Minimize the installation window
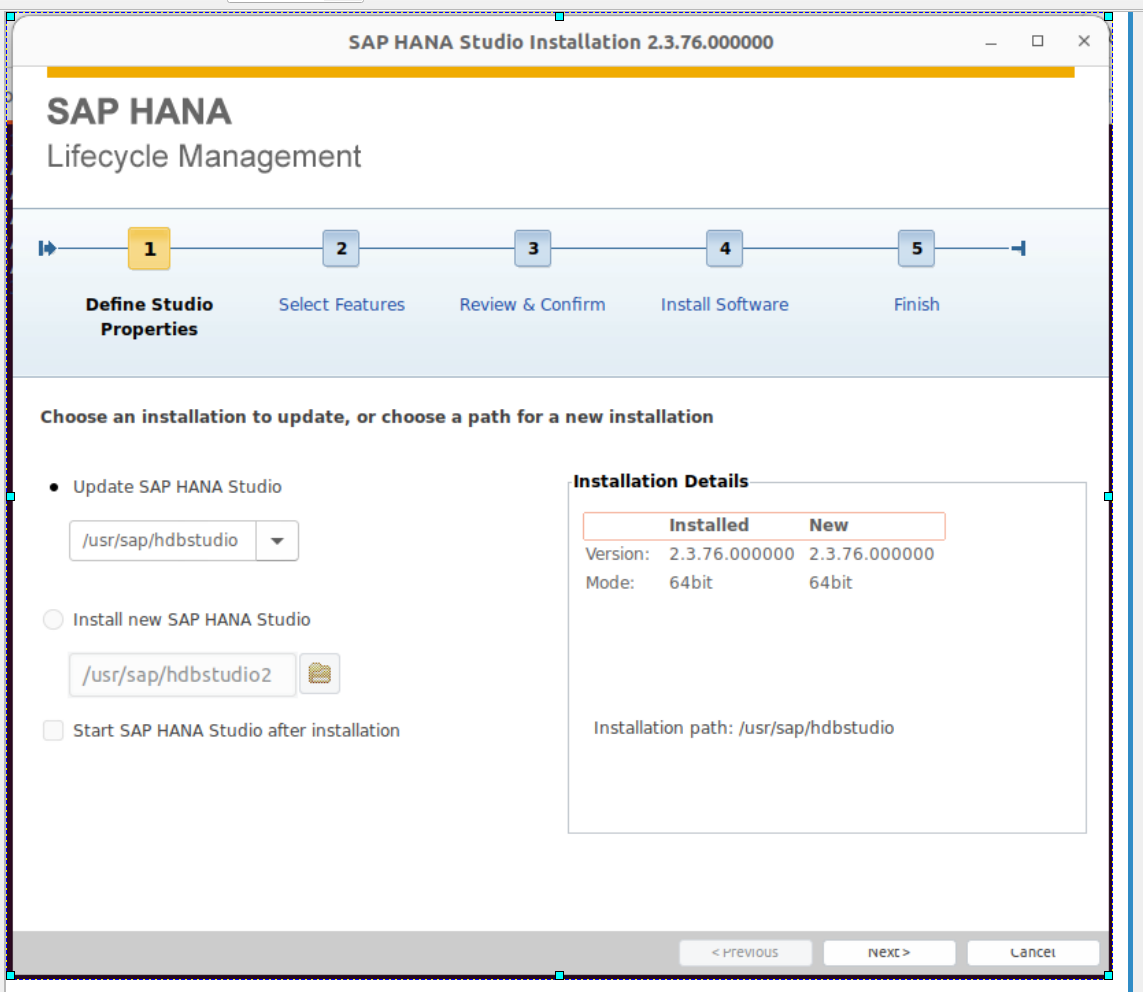 click(x=991, y=42)
